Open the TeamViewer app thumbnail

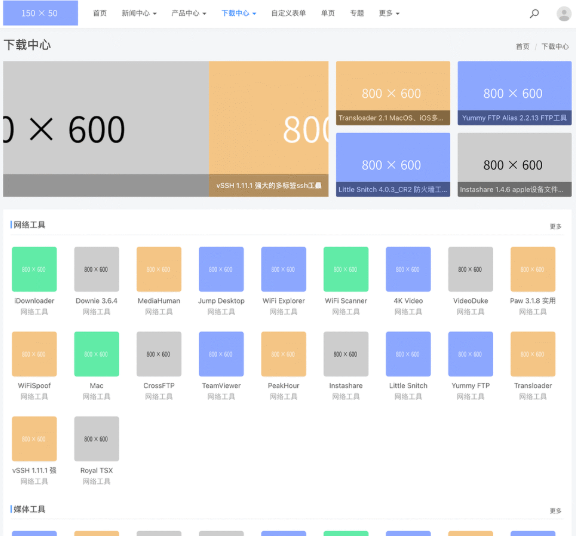[x=221, y=354]
